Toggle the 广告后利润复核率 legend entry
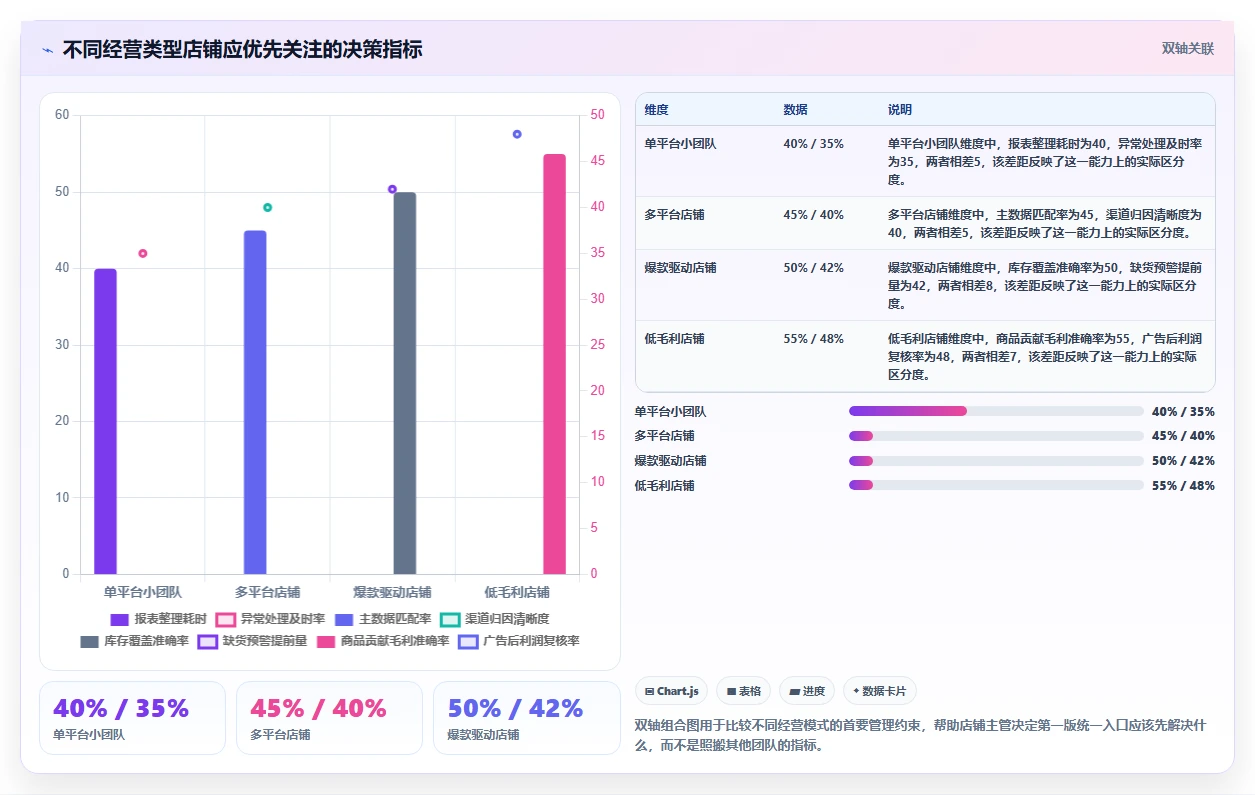 [519, 641]
